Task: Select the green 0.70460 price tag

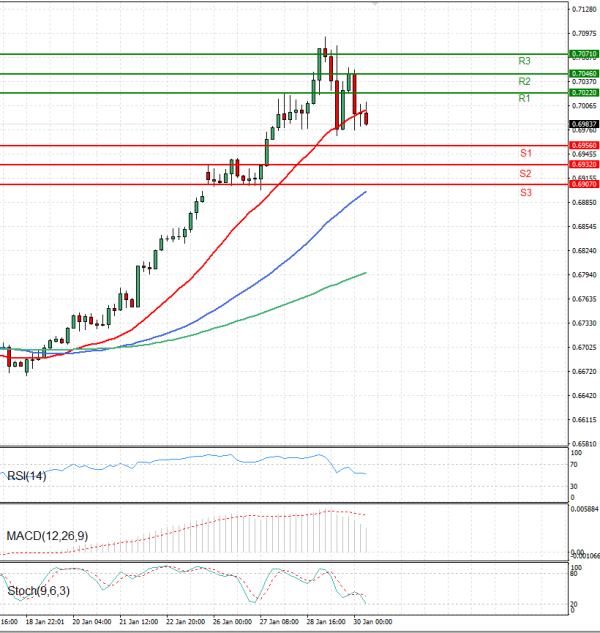Action: (x=583, y=74)
